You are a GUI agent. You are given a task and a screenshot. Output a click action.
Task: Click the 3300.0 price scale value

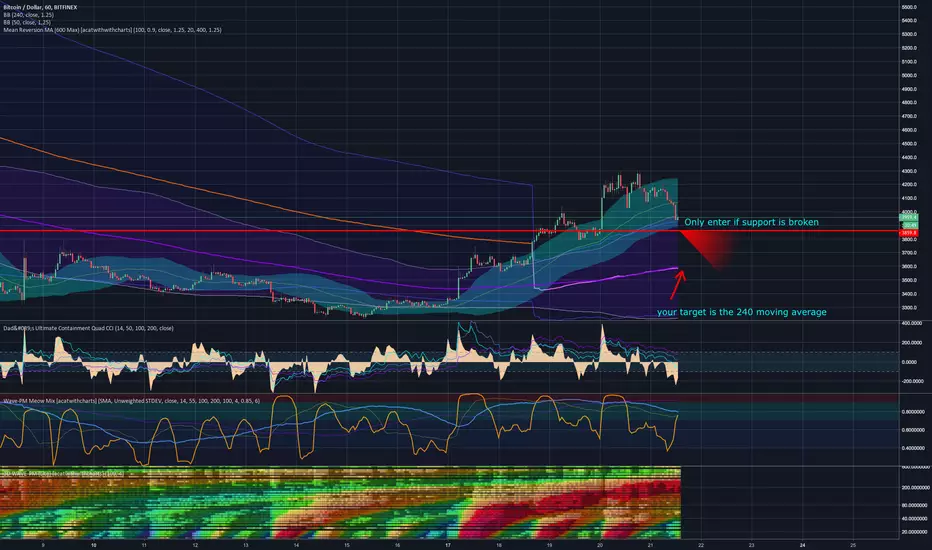(x=909, y=308)
